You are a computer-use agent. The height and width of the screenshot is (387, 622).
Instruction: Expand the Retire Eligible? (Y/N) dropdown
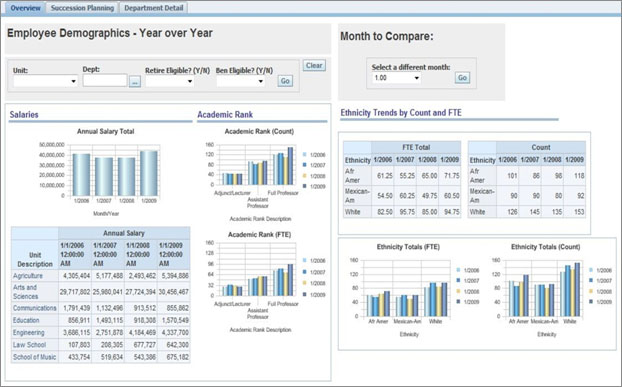tap(169, 81)
